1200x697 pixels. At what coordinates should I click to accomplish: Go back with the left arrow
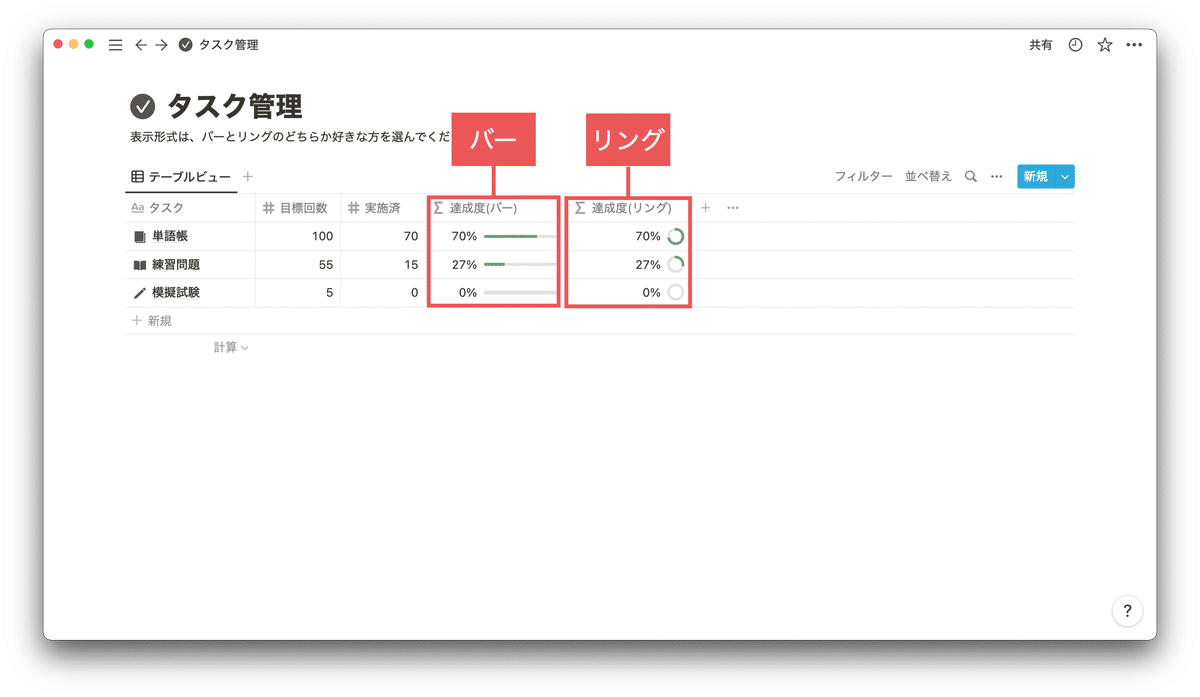pyautogui.click(x=141, y=45)
